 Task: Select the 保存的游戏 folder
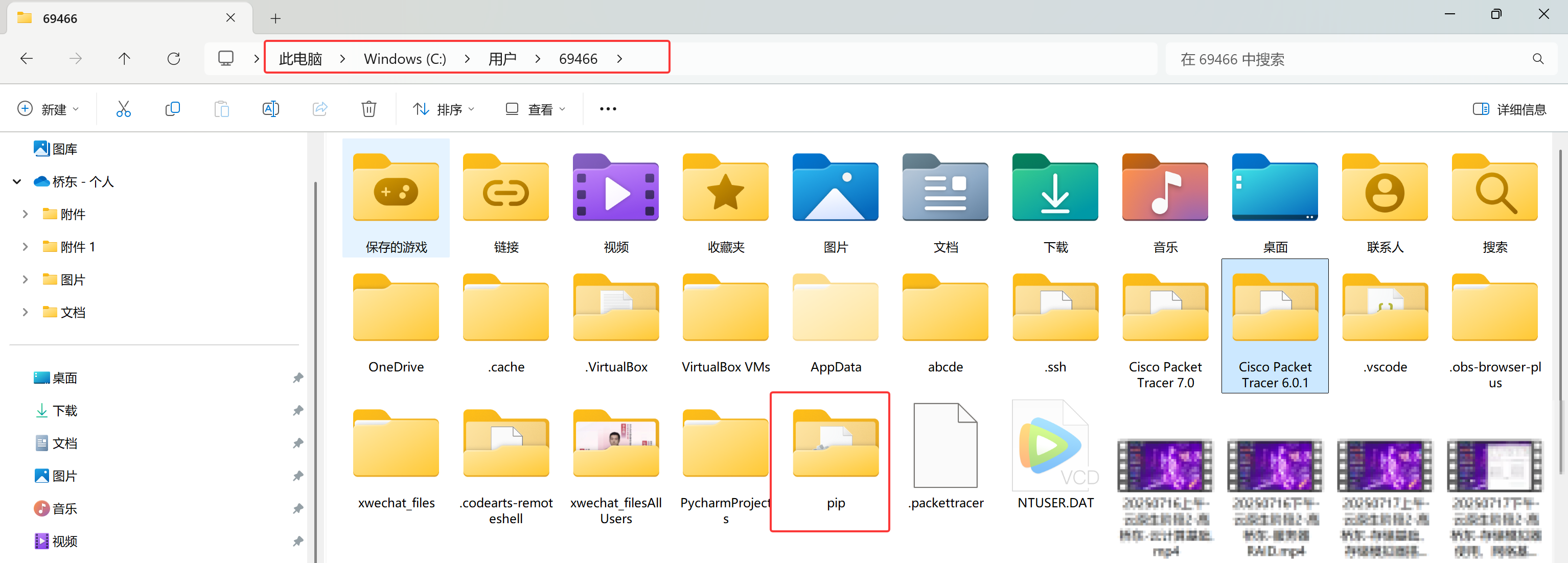coord(396,198)
